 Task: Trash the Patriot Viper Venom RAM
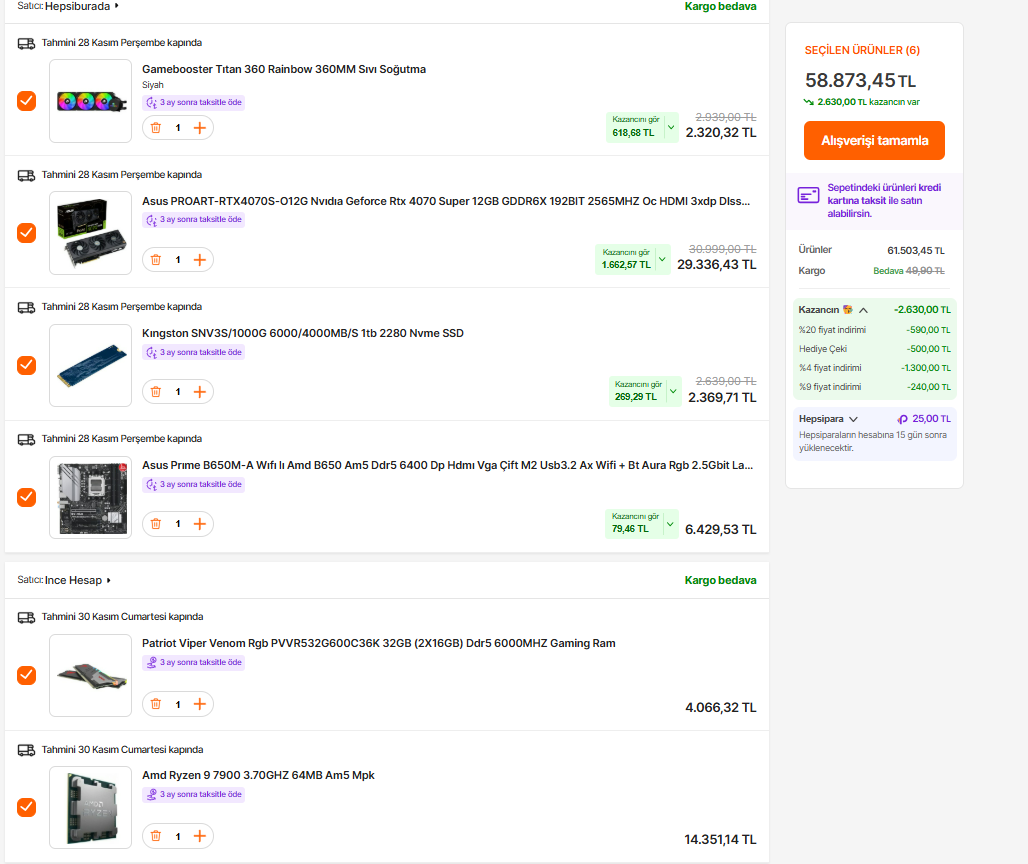click(155, 704)
